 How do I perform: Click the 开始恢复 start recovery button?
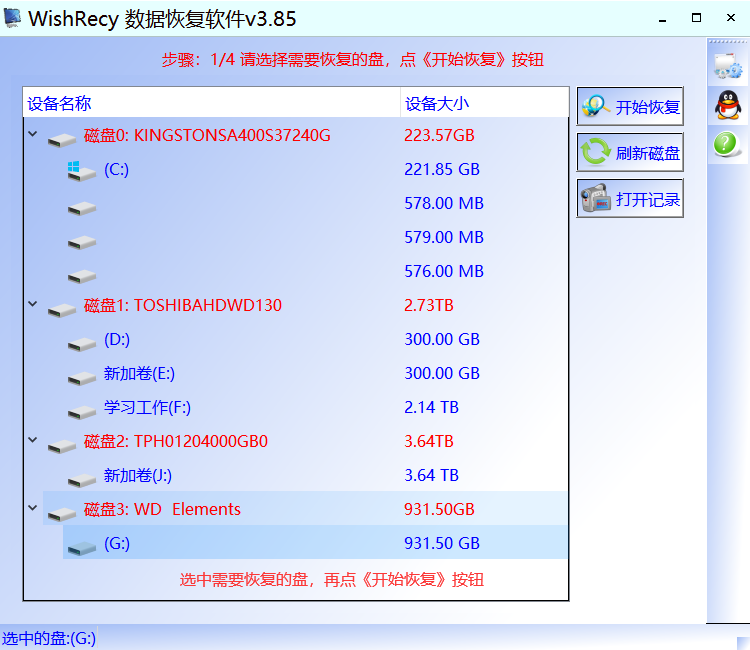pyautogui.click(x=630, y=107)
